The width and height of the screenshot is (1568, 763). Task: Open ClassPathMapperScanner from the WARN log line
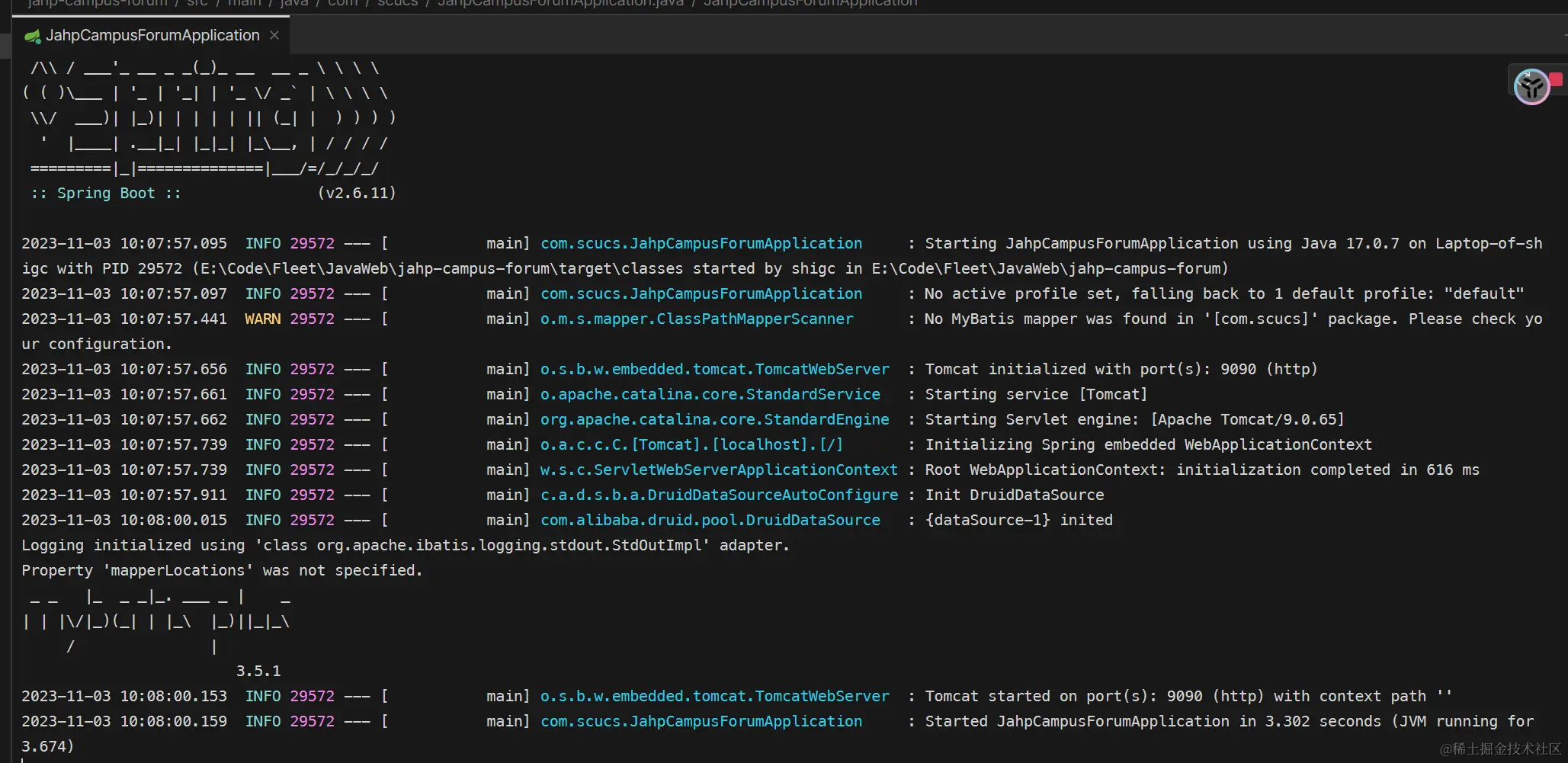pyautogui.click(x=697, y=319)
